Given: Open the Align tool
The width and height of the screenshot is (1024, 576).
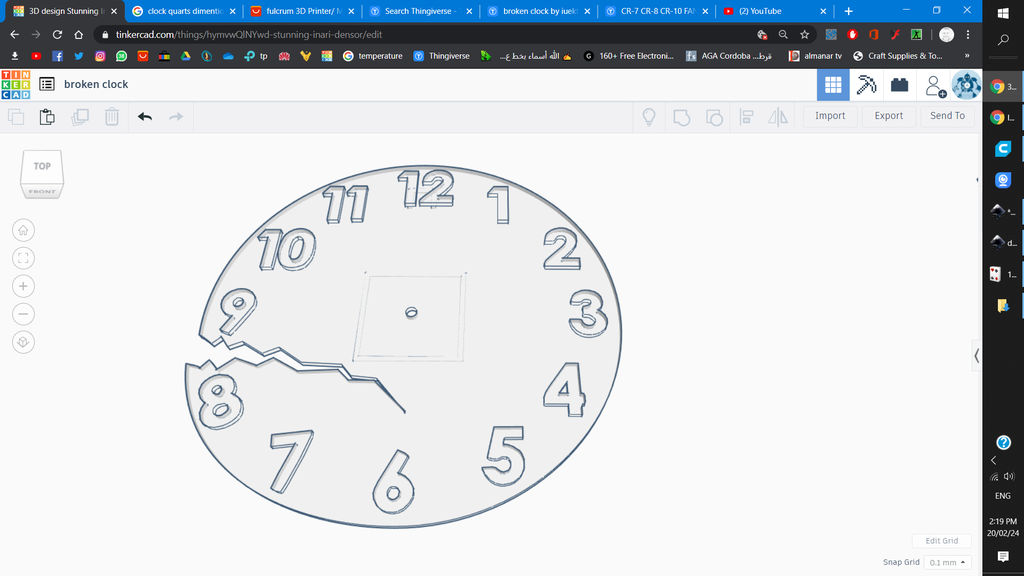Looking at the screenshot, I should click(746, 117).
